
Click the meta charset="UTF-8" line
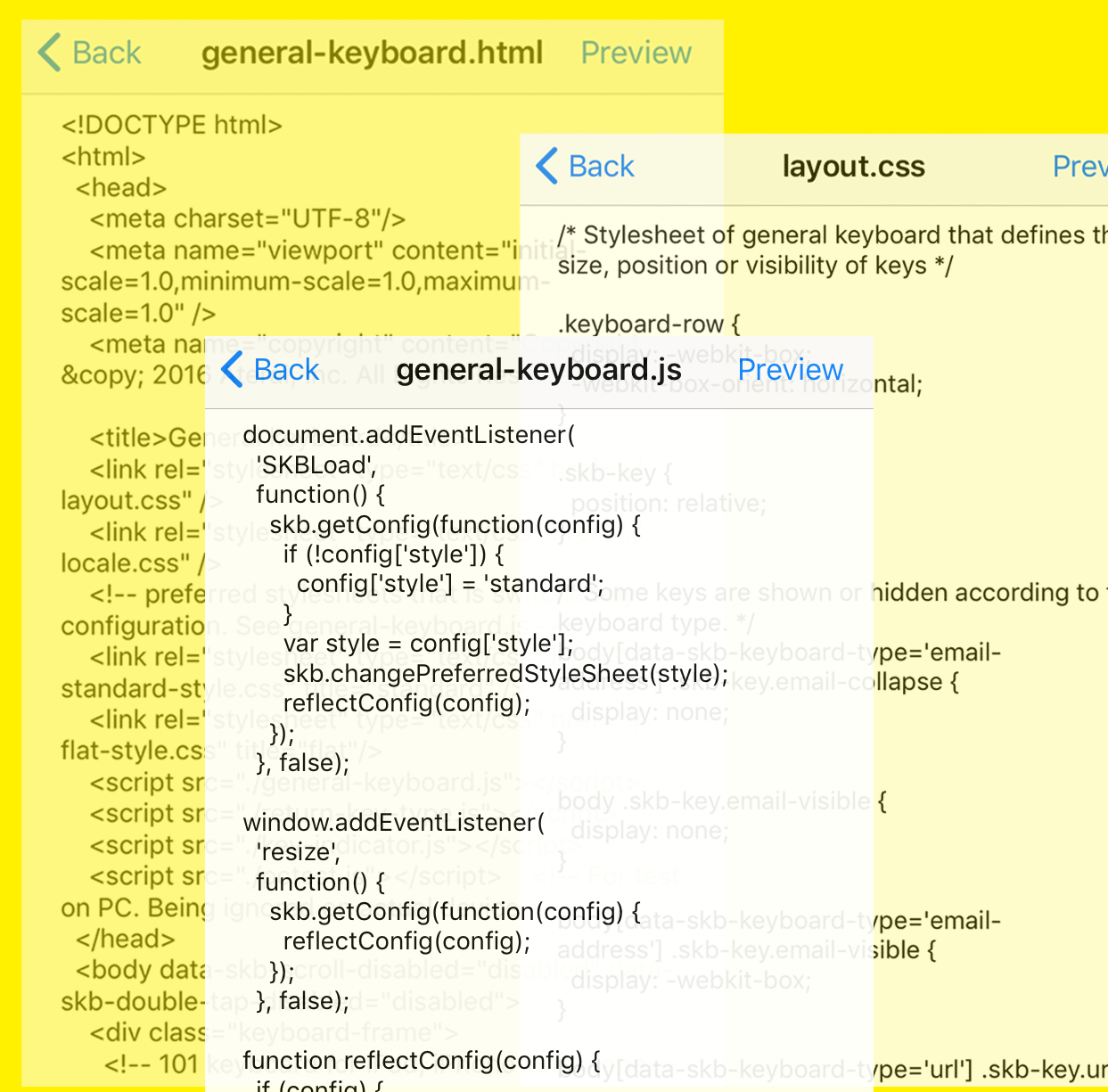point(248,219)
